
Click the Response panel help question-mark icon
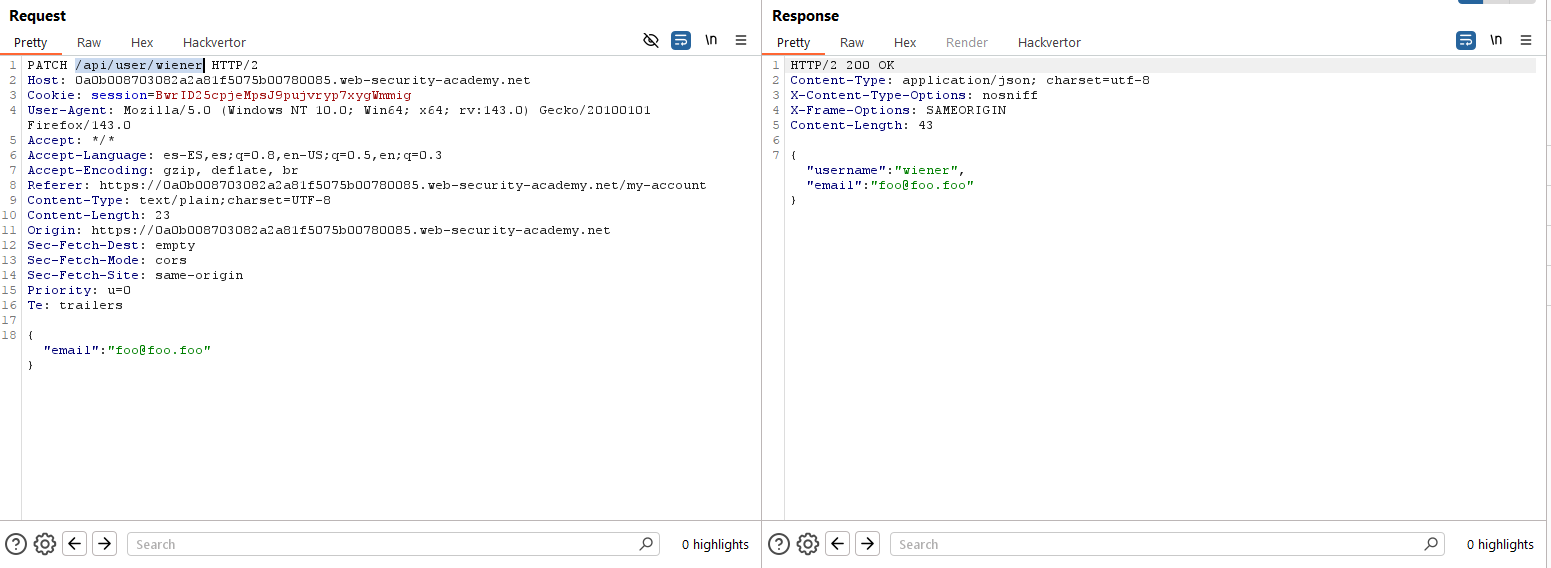779,544
